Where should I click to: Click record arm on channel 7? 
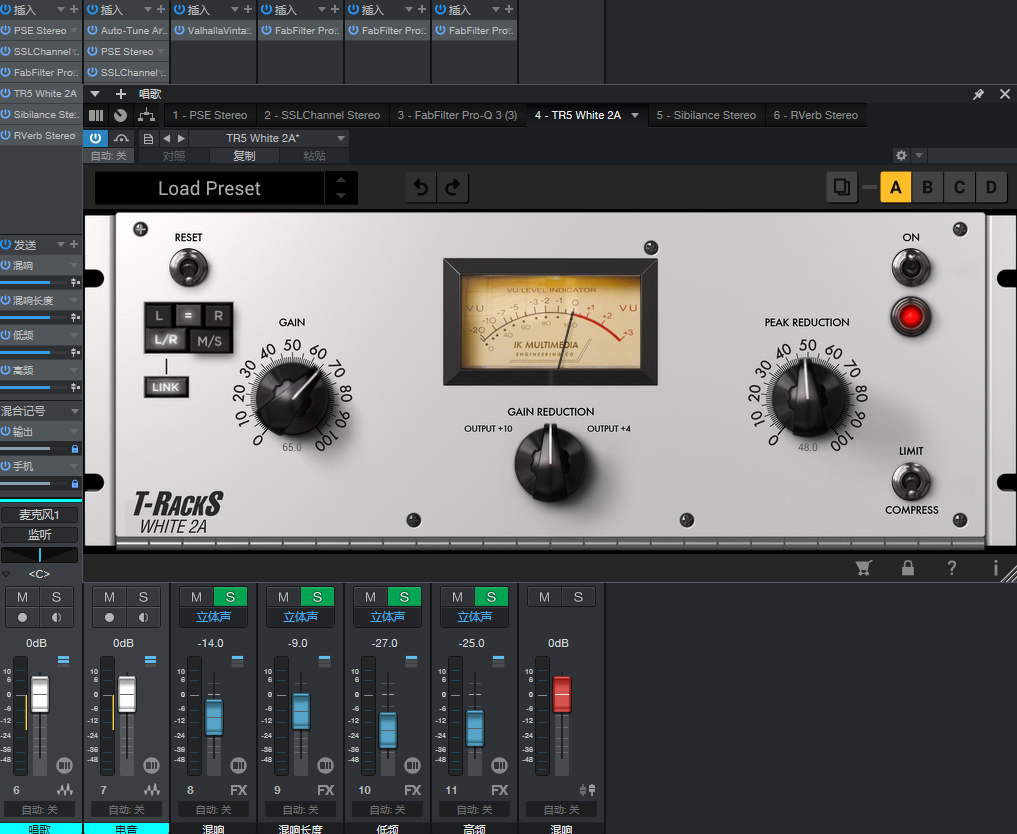click(x=110, y=617)
